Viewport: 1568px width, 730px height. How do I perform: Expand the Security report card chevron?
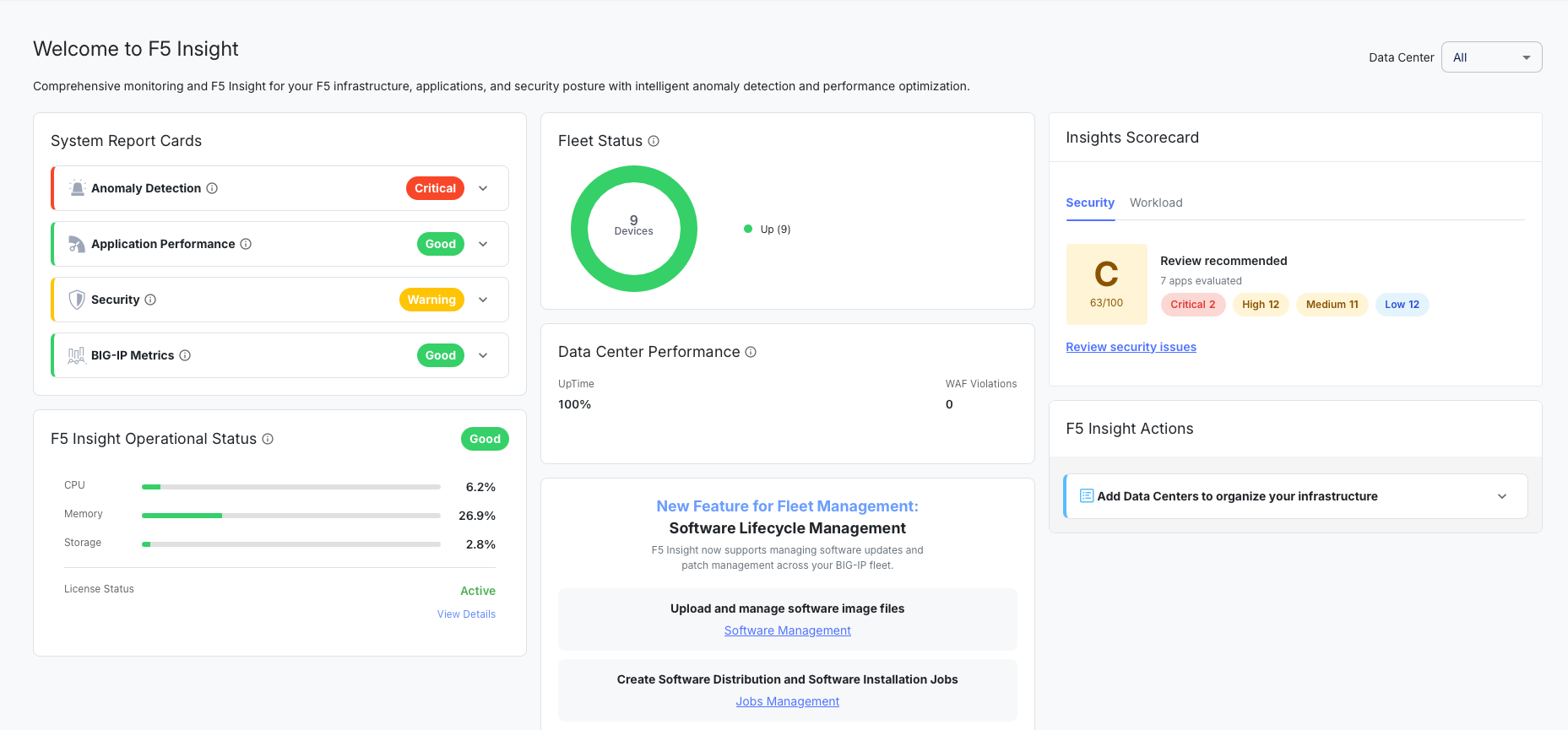483,300
